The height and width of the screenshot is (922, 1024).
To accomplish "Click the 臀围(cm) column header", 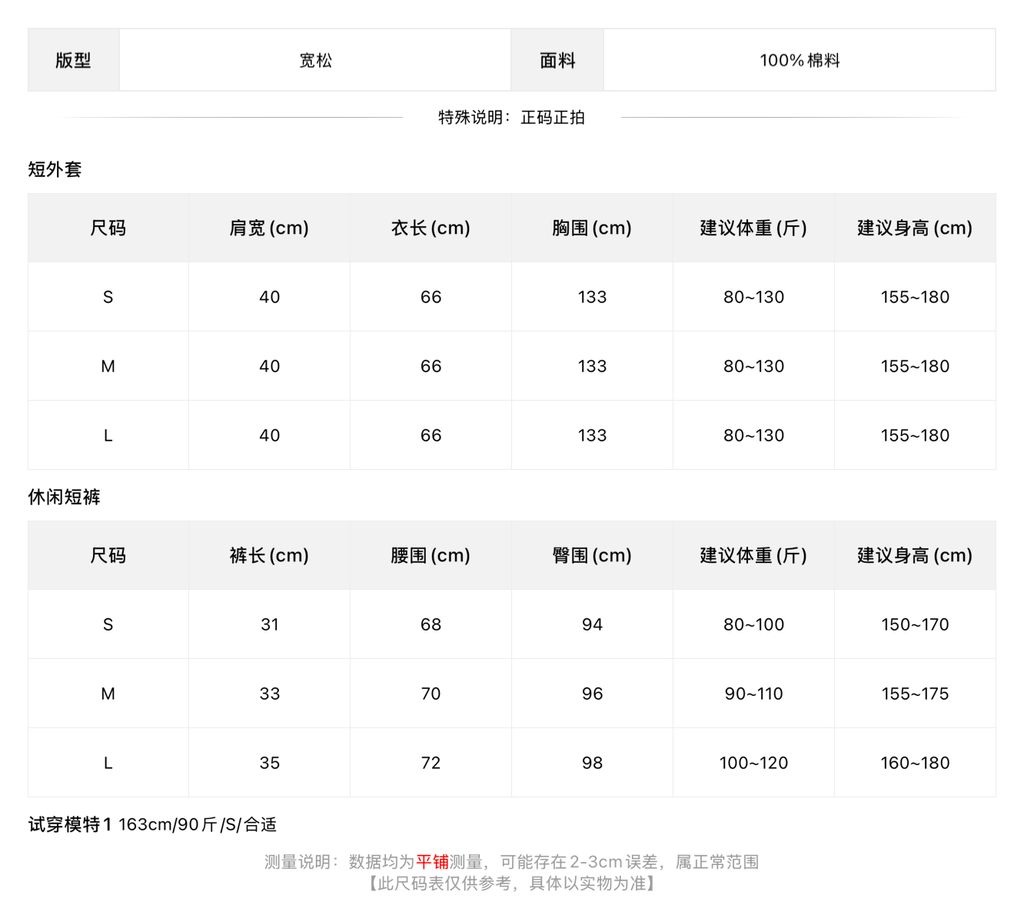I will [x=592, y=556].
